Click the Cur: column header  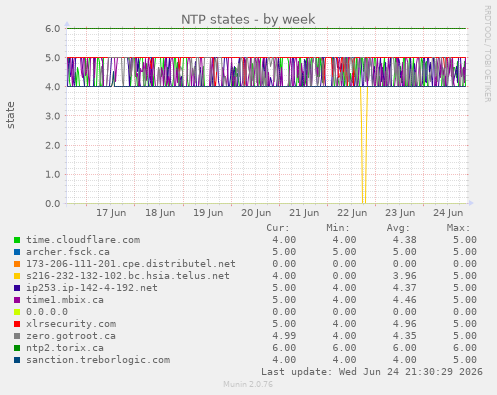click(278, 228)
